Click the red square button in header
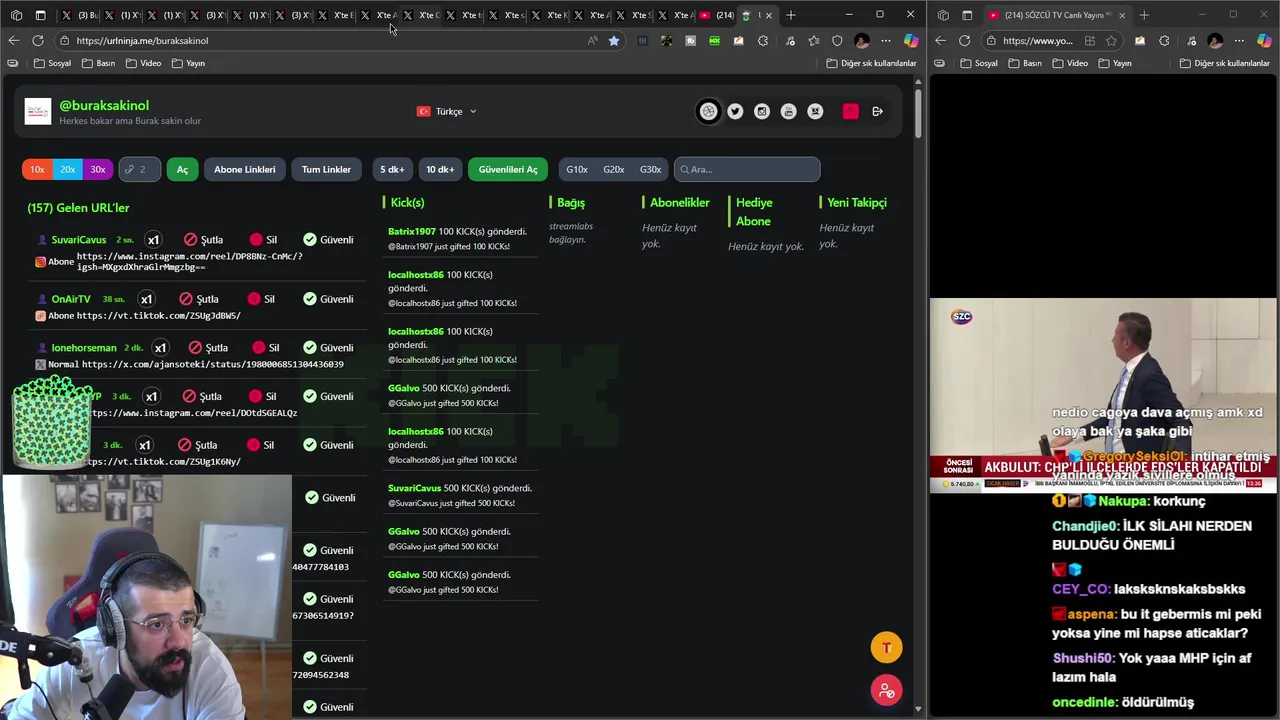This screenshot has height=720, width=1280. point(851,111)
